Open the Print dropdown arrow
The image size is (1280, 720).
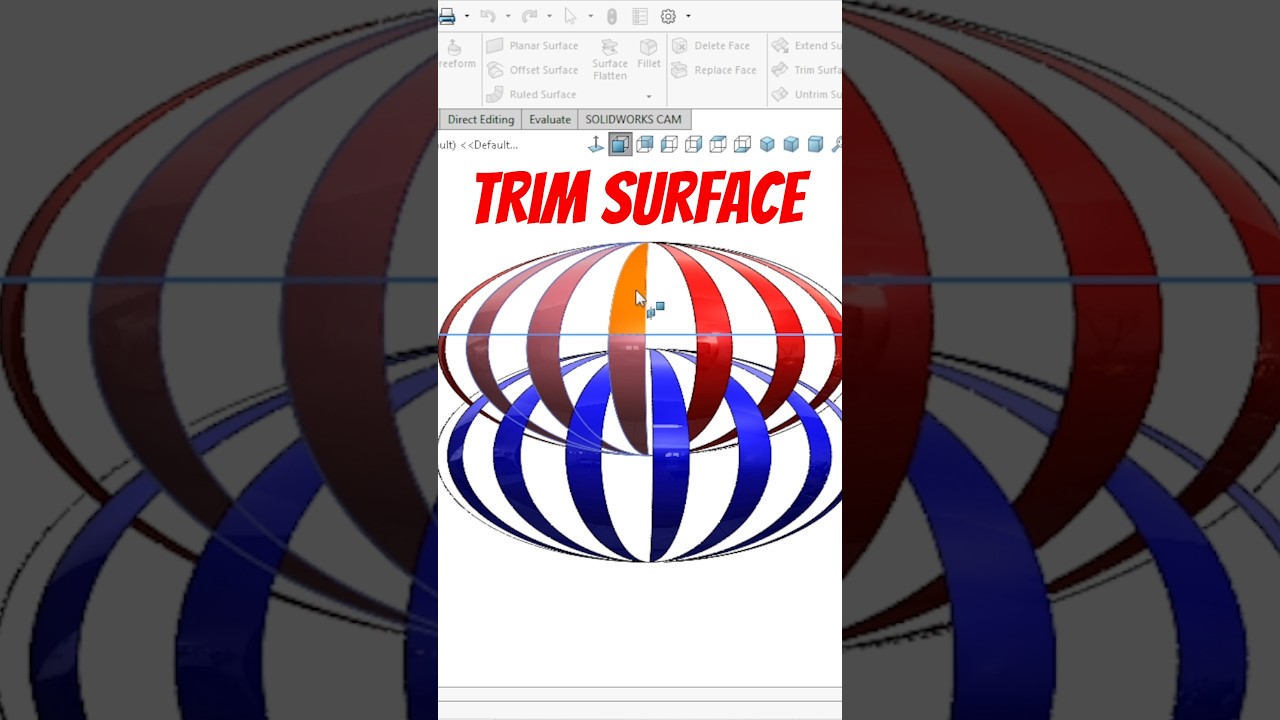pyautogui.click(x=467, y=16)
